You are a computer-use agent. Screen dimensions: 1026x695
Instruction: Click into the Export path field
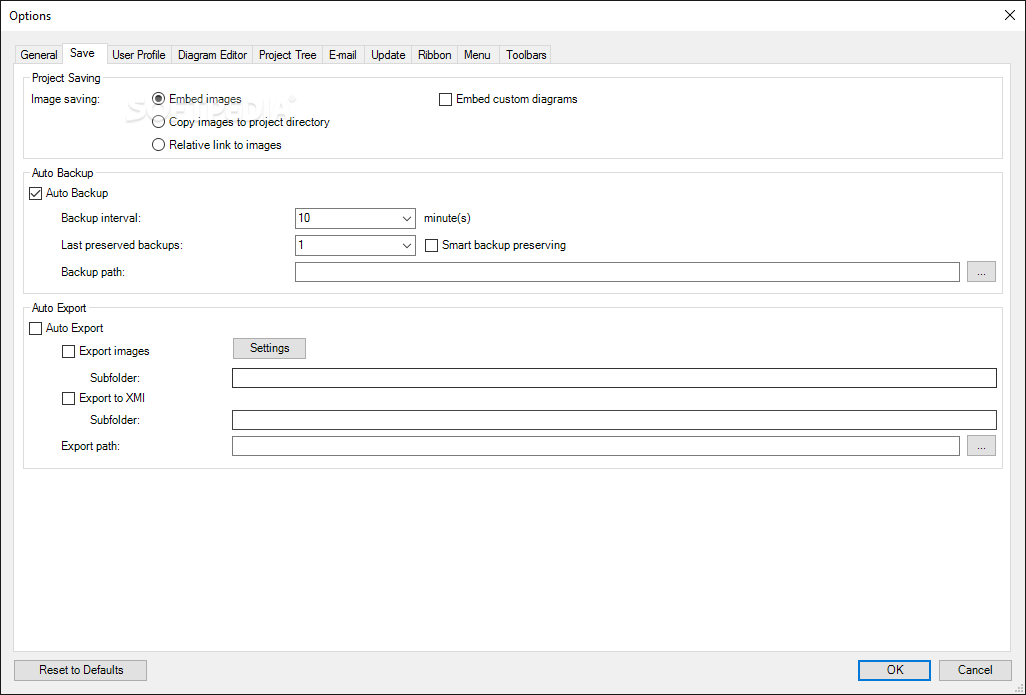[x=595, y=446]
